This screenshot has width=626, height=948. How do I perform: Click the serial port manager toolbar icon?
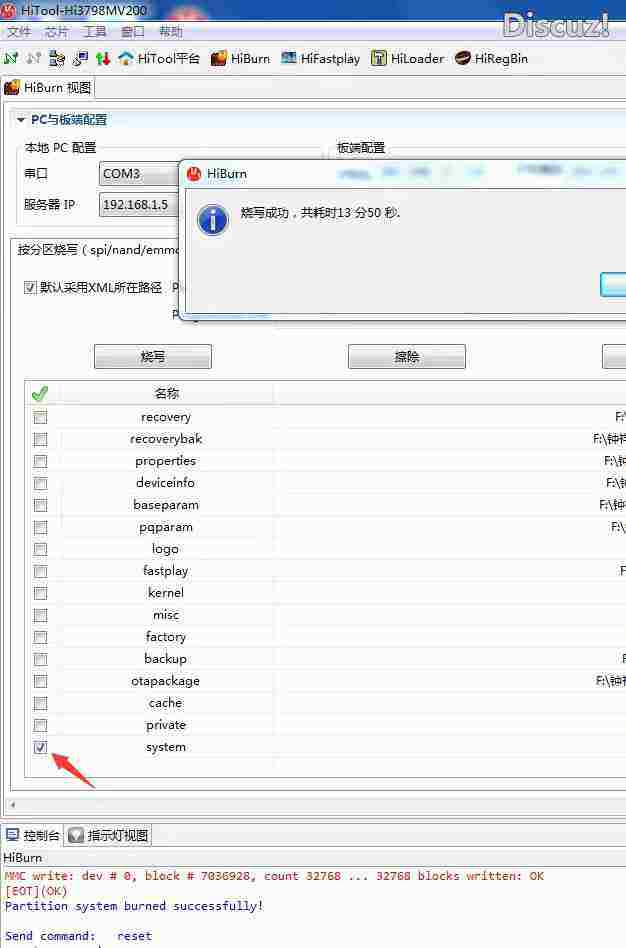[x=57, y=58]
